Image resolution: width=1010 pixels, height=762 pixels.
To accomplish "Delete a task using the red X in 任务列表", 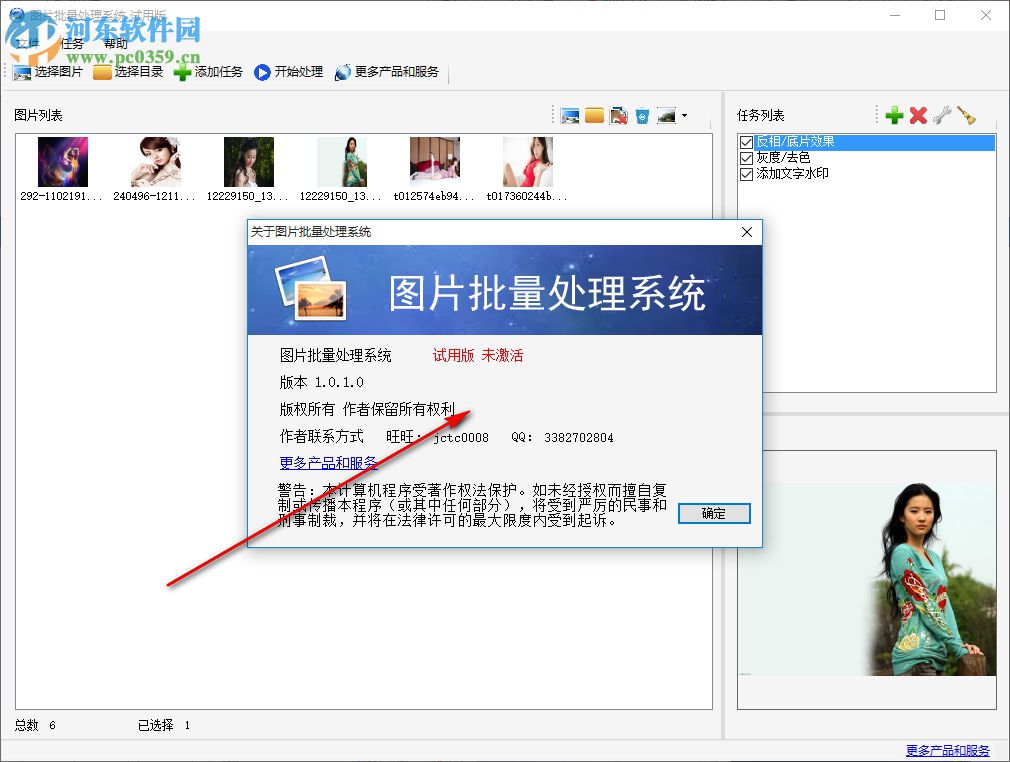I will [918, 114].
